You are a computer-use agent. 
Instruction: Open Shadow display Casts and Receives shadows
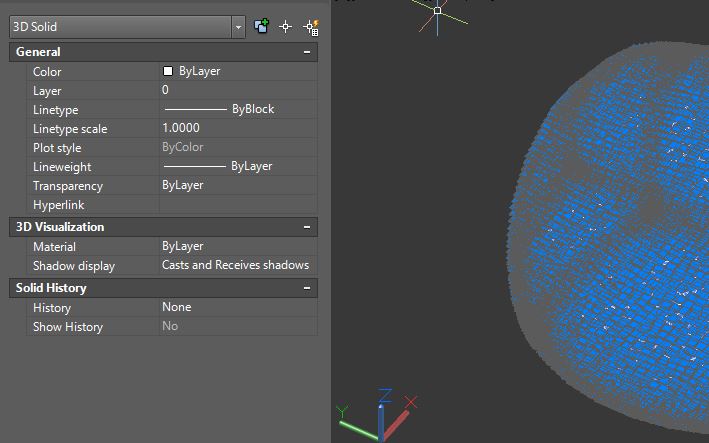coord(238,265)
